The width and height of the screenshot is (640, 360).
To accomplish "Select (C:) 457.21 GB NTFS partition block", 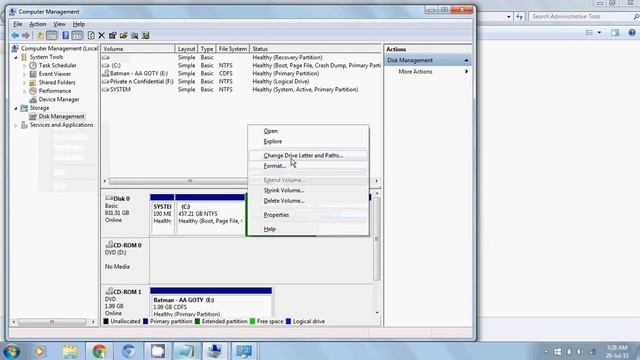I will coord(210,214).
